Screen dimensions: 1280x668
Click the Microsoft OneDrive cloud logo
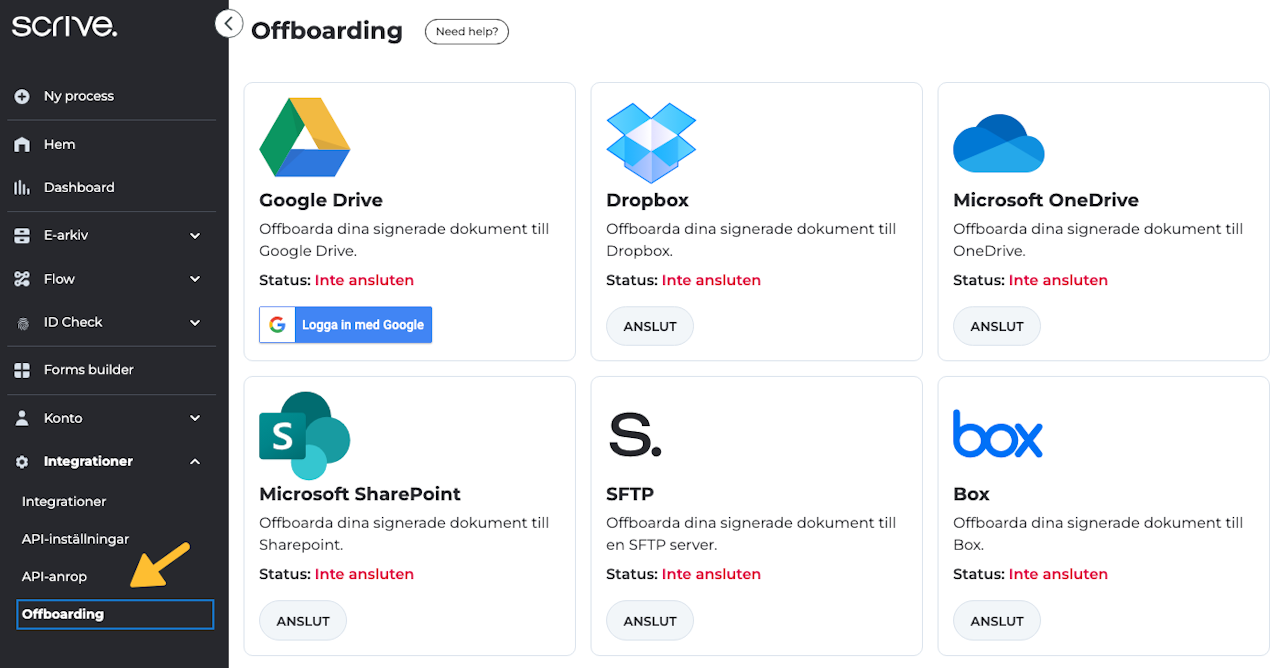tap(999, 143)
